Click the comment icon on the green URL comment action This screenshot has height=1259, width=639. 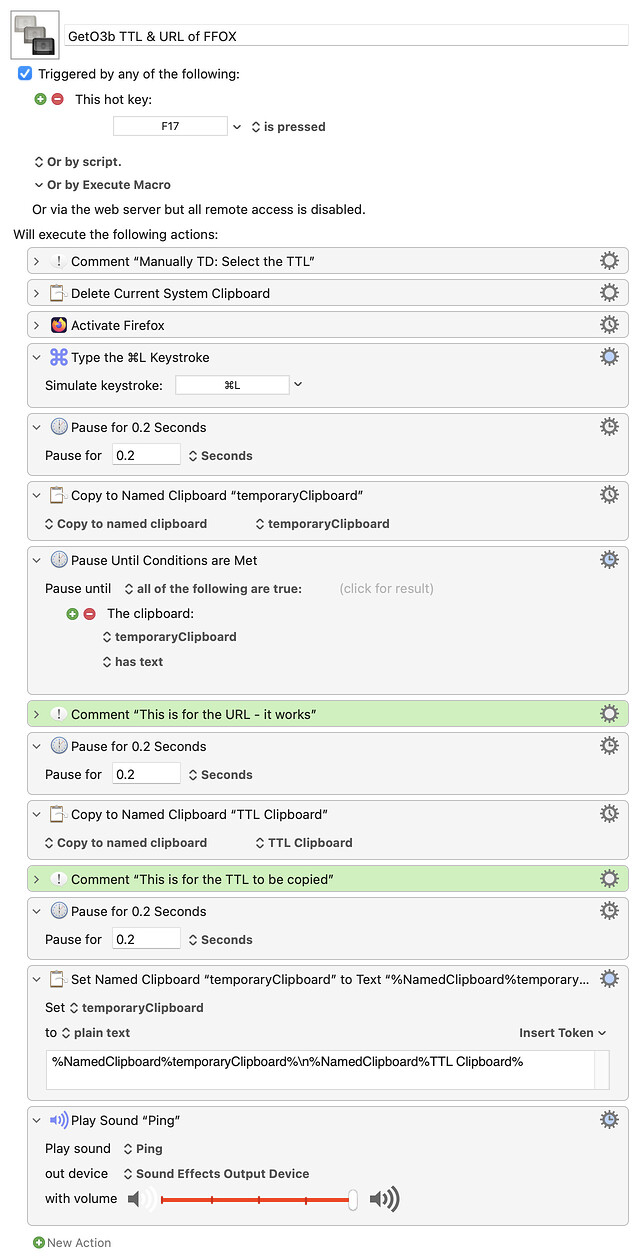[58, 713]
